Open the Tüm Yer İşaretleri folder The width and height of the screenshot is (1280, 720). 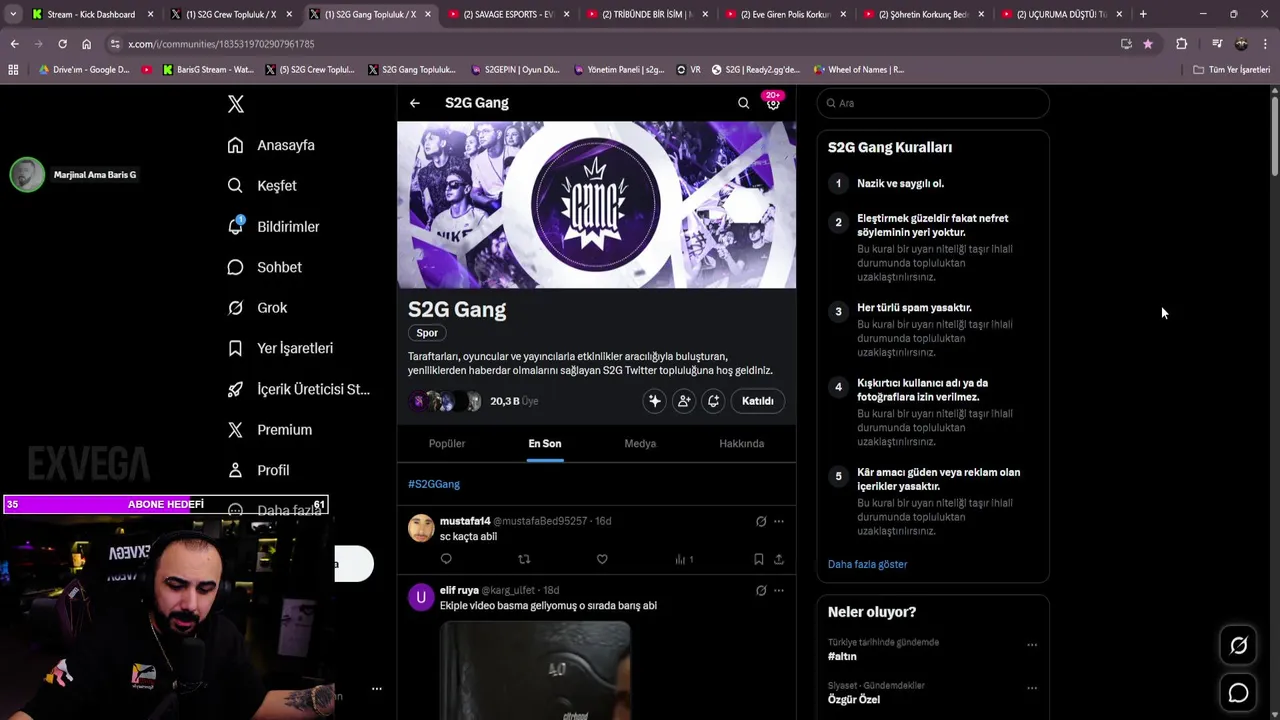[1231, 70]
